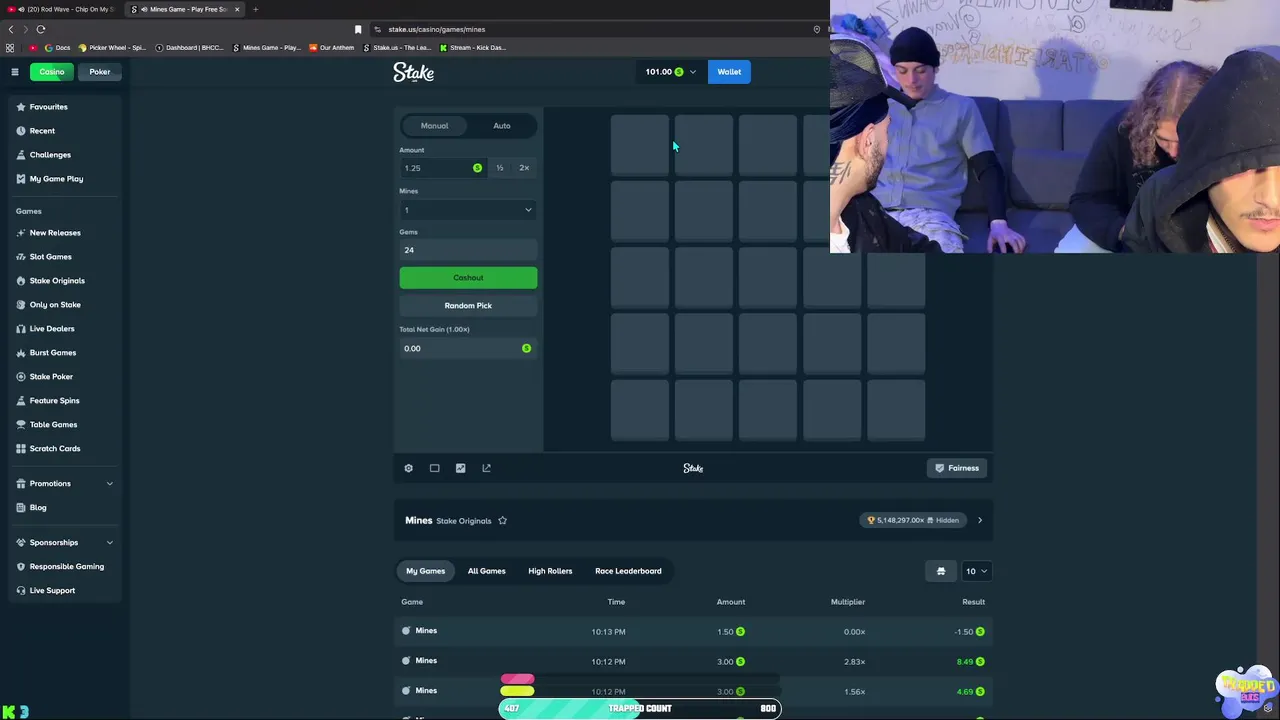Open the game settings gear icon

click(x=408, y=468)
